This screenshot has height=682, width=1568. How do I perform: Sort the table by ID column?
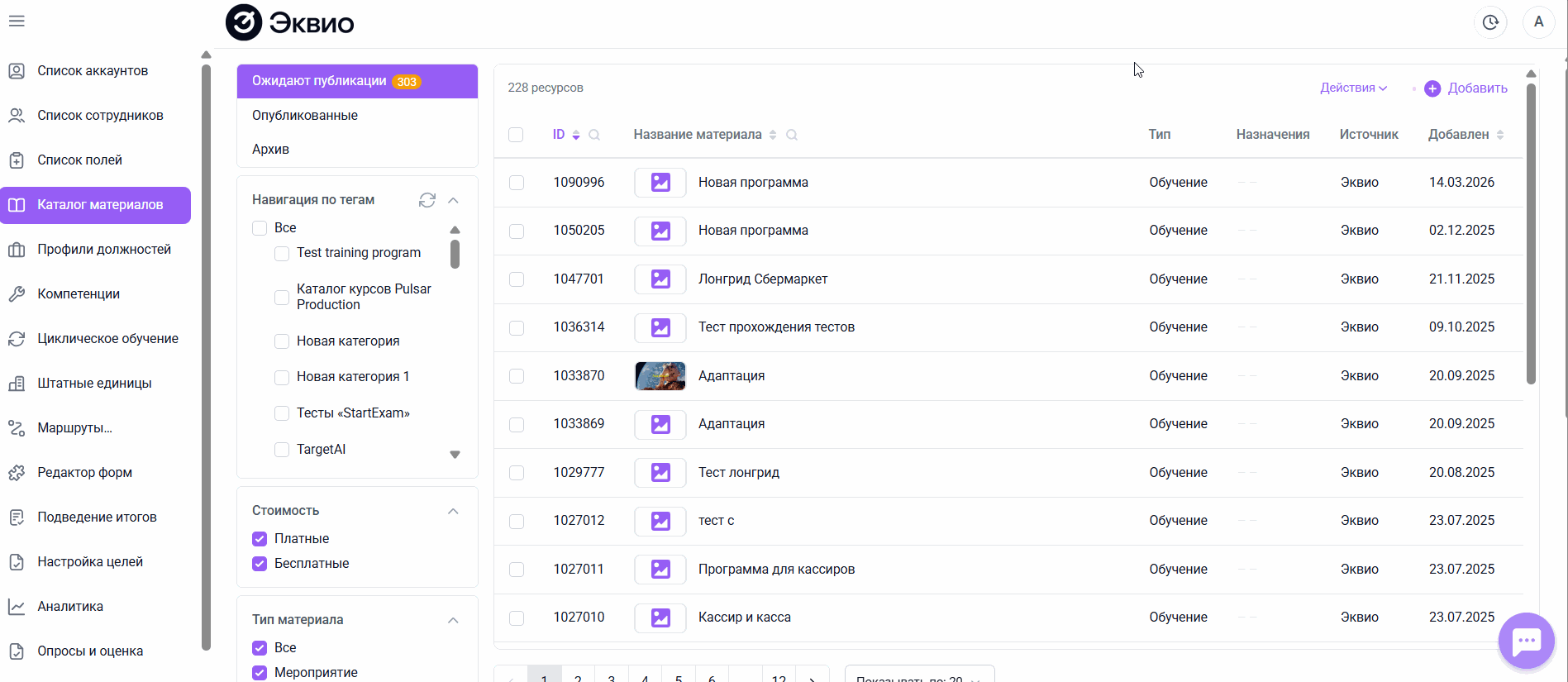click(576, 135)
